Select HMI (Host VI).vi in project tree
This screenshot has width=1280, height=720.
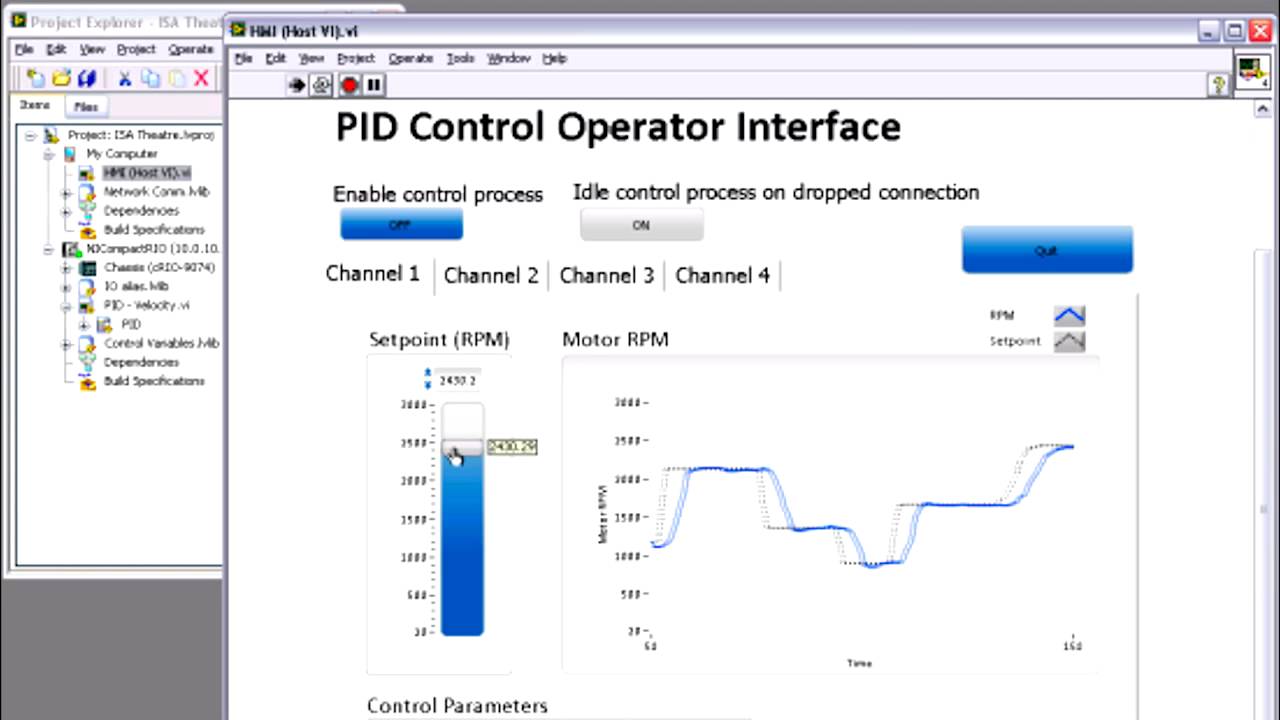[146, 173]
